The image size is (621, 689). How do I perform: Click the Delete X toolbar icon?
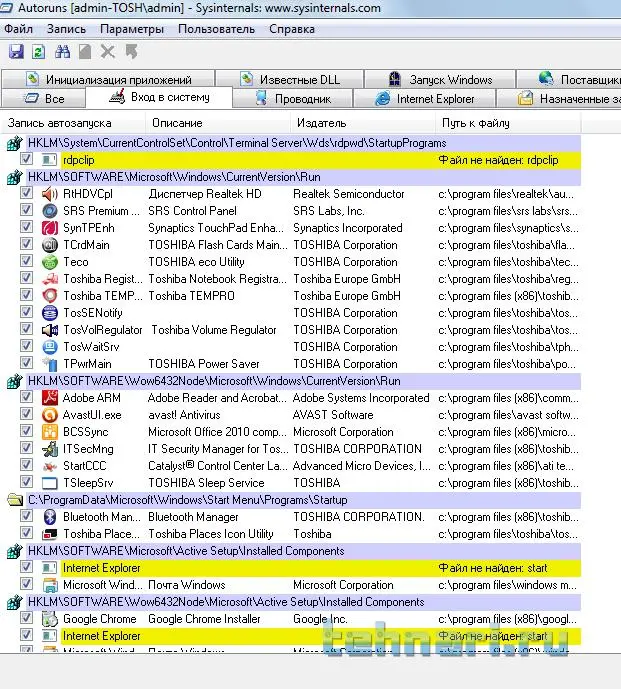coord(108,51)
